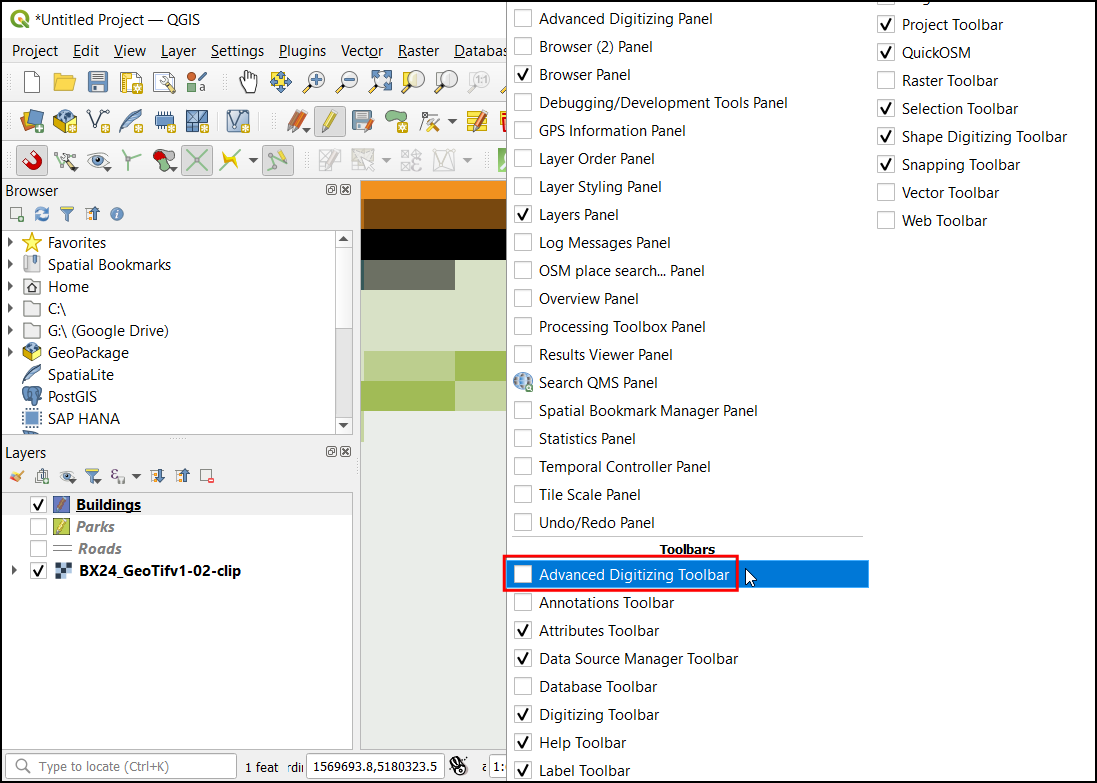This screenshot has height=783, width=1097.
Task: Enable the Advanced Digitizing Toolbar checkbox
Action: 523,574
